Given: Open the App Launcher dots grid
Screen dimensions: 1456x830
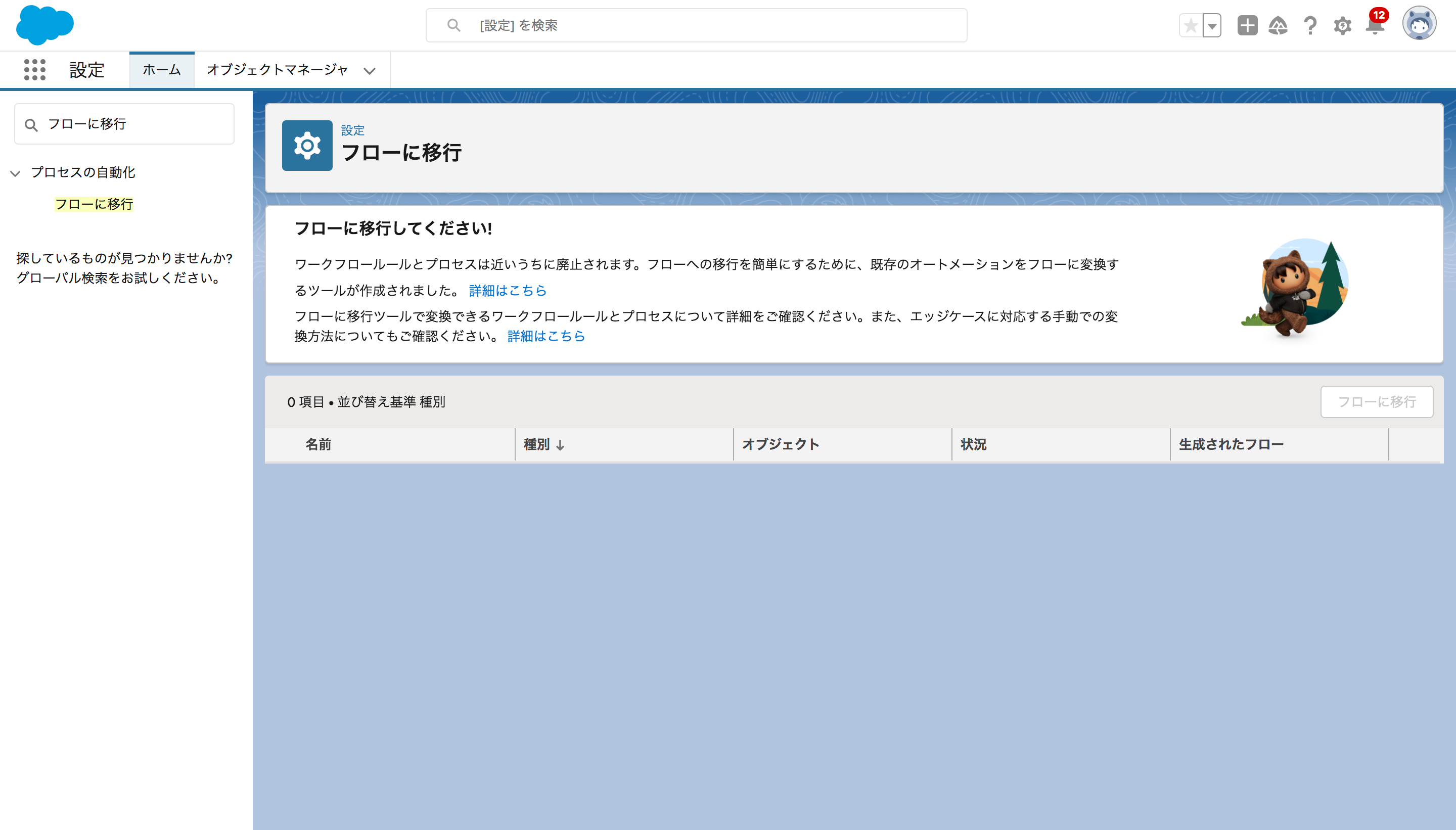Looking at the screenshot, I should 35,70.
